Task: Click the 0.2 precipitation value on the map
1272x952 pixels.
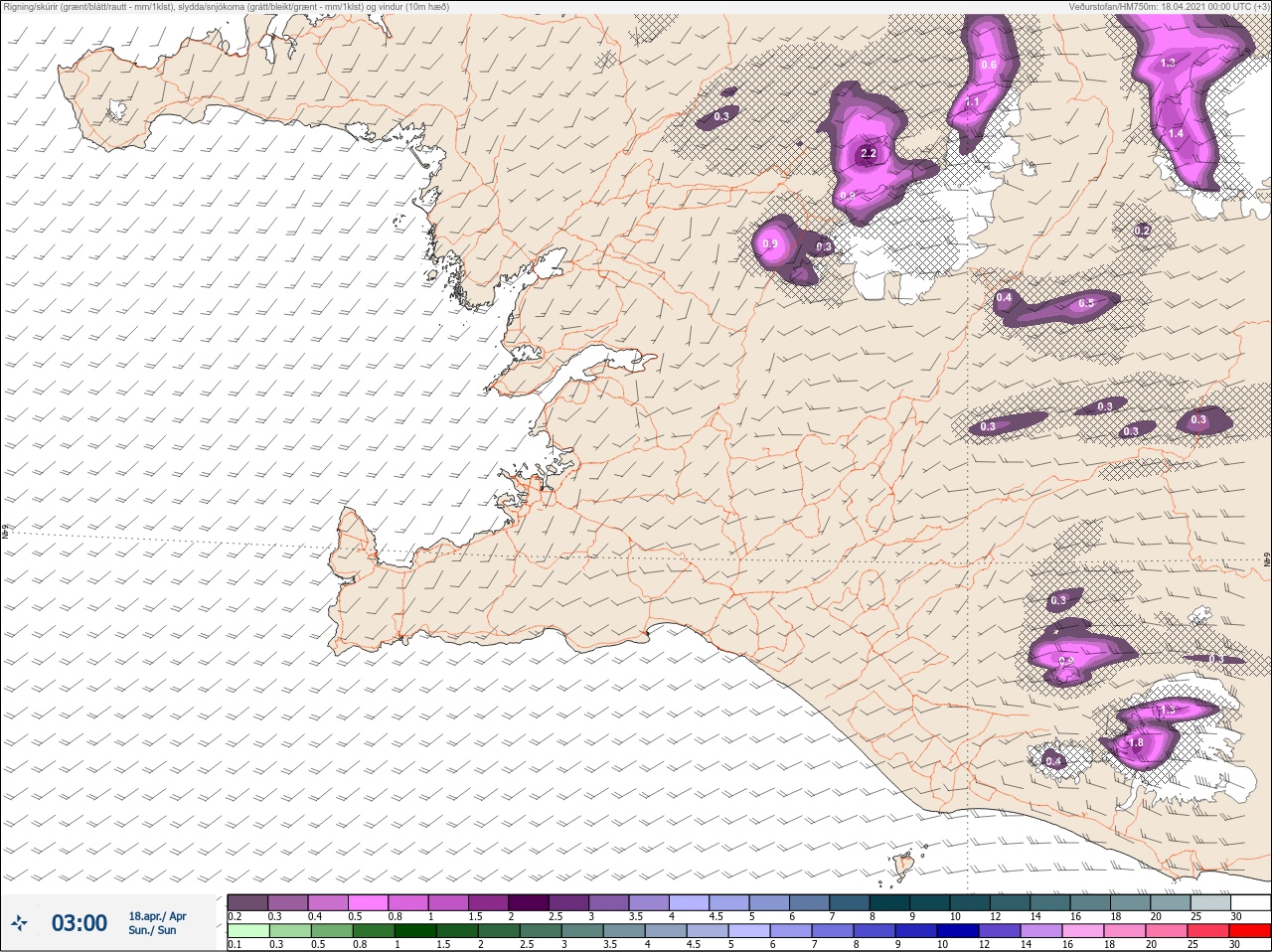Action: (x=1142, y=231)
